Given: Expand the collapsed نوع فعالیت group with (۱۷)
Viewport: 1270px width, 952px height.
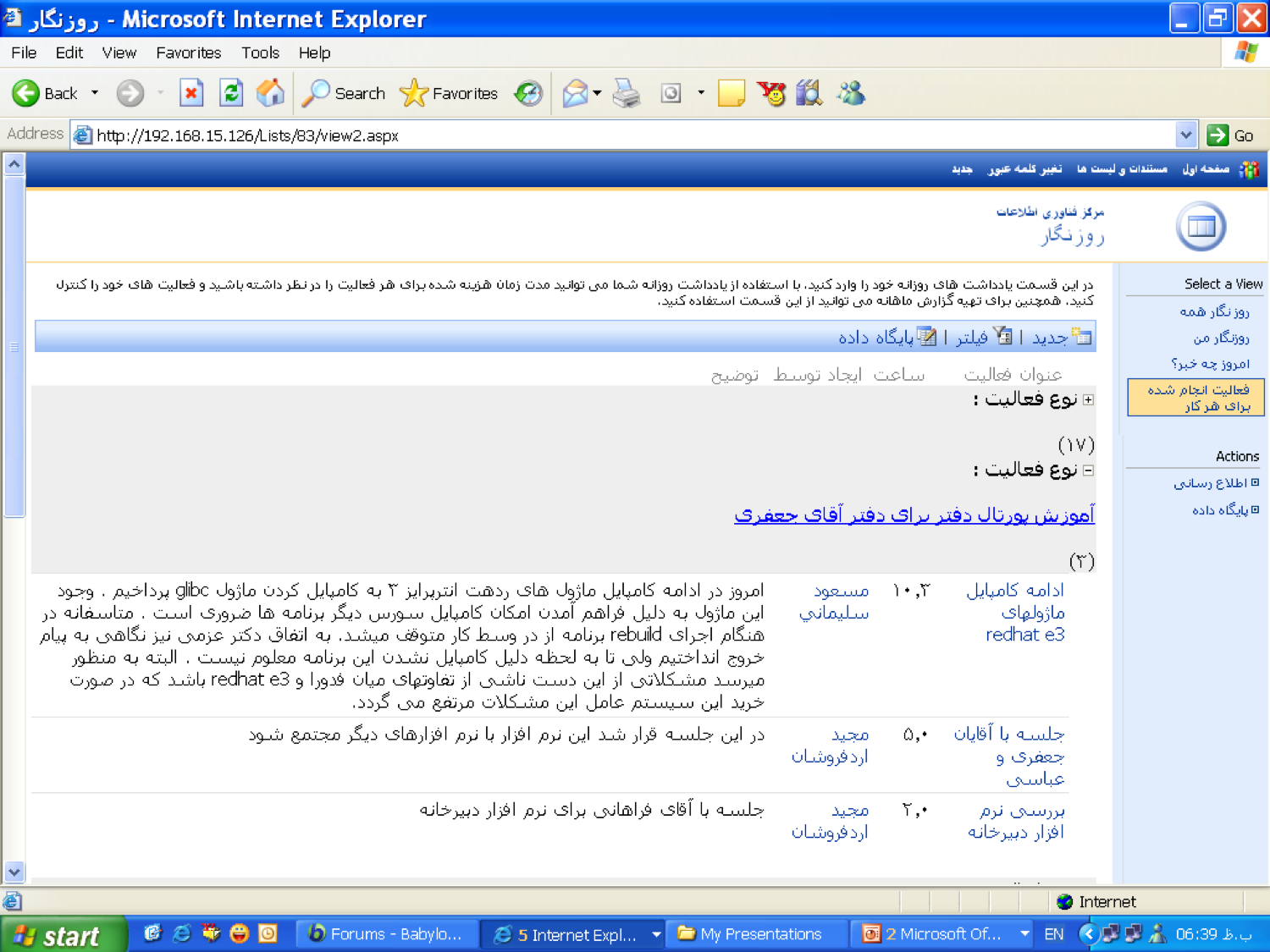Looking at the screenshot, I should (1089, 399).
